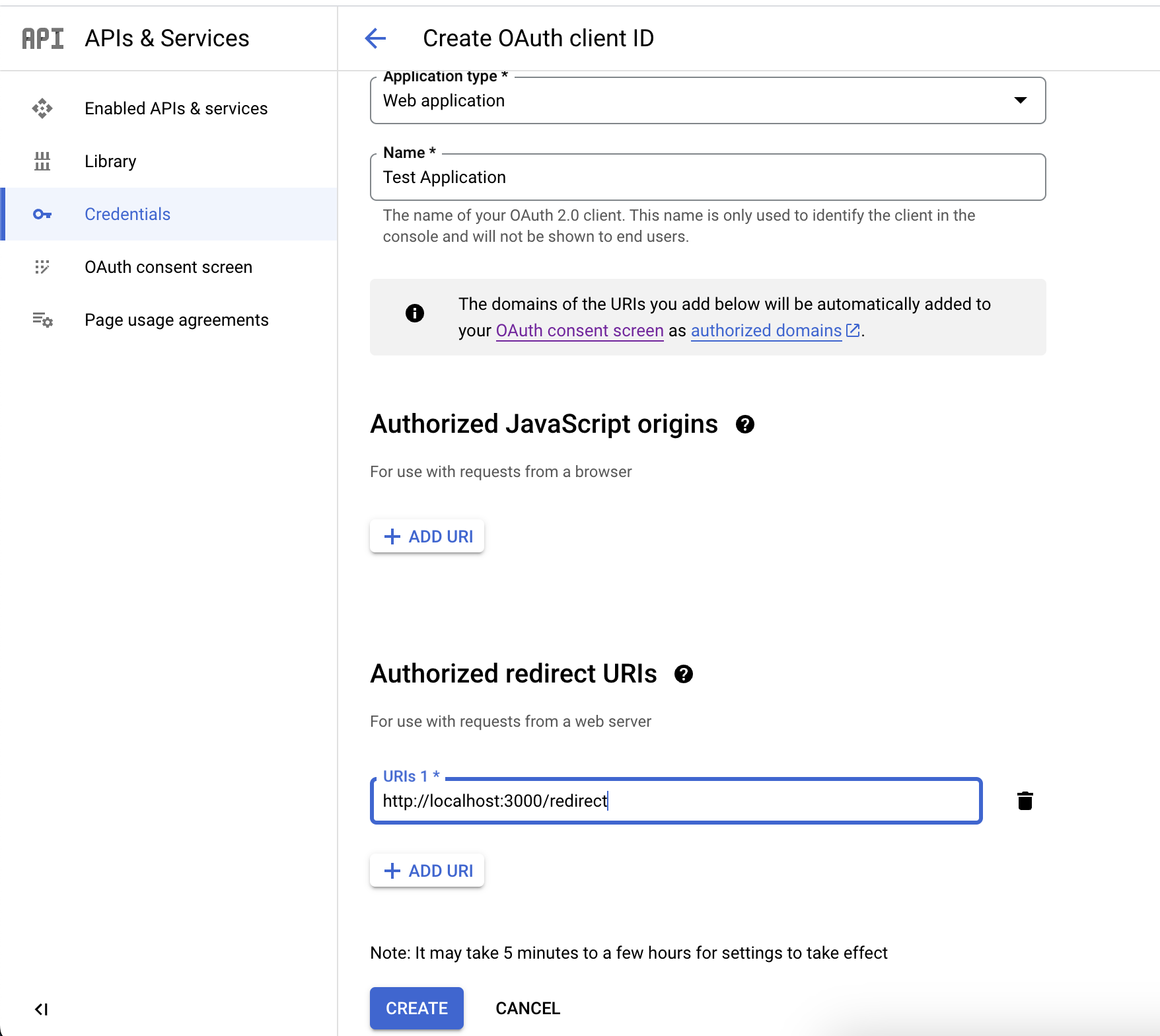Add URI under Authorized JavaScript origins
Image resolution: width=1160 pixels, height=1036 pixels.
pyautogui.click(x=427, y=536)
